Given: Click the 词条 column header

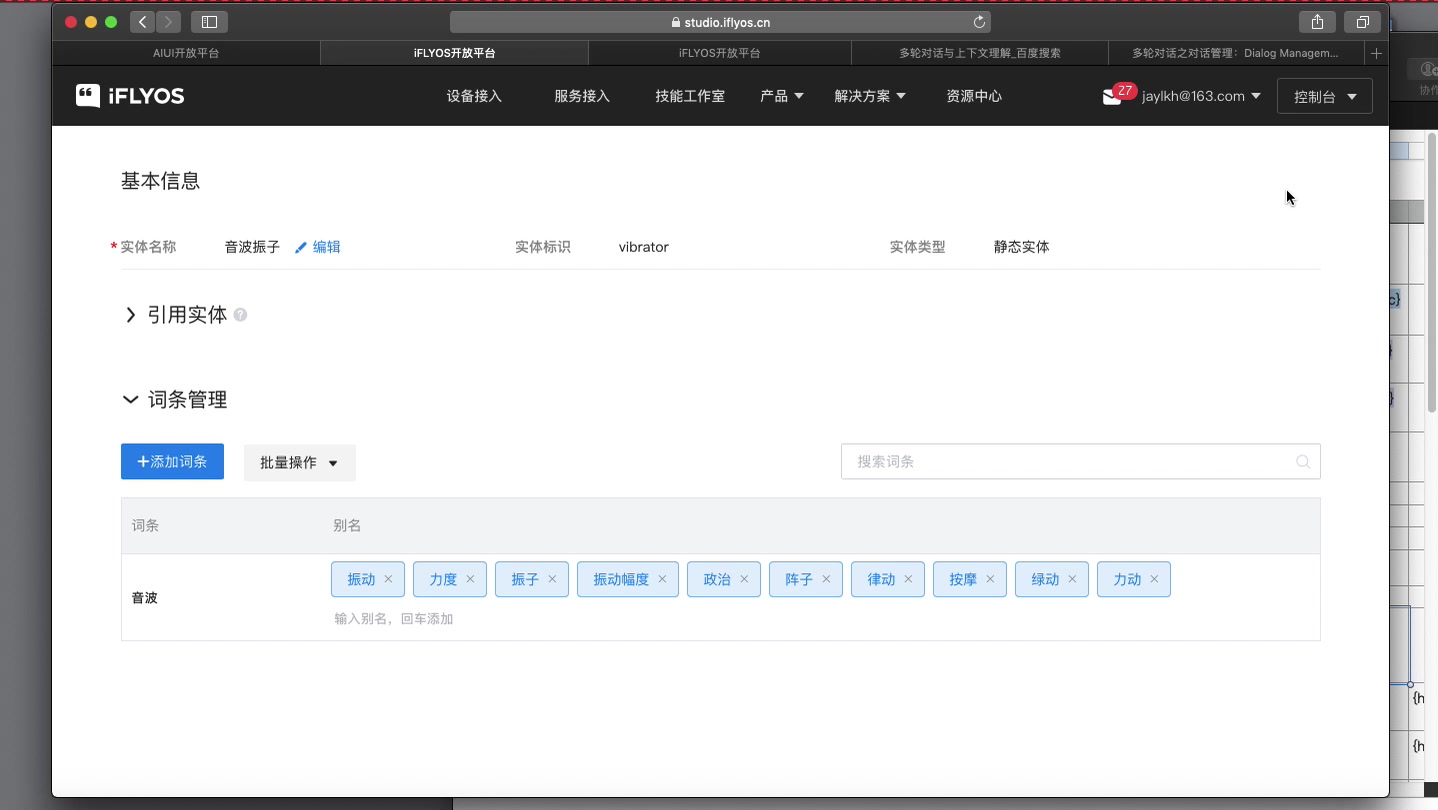Looking at the screenshot, I should click(x=146, y=525).
